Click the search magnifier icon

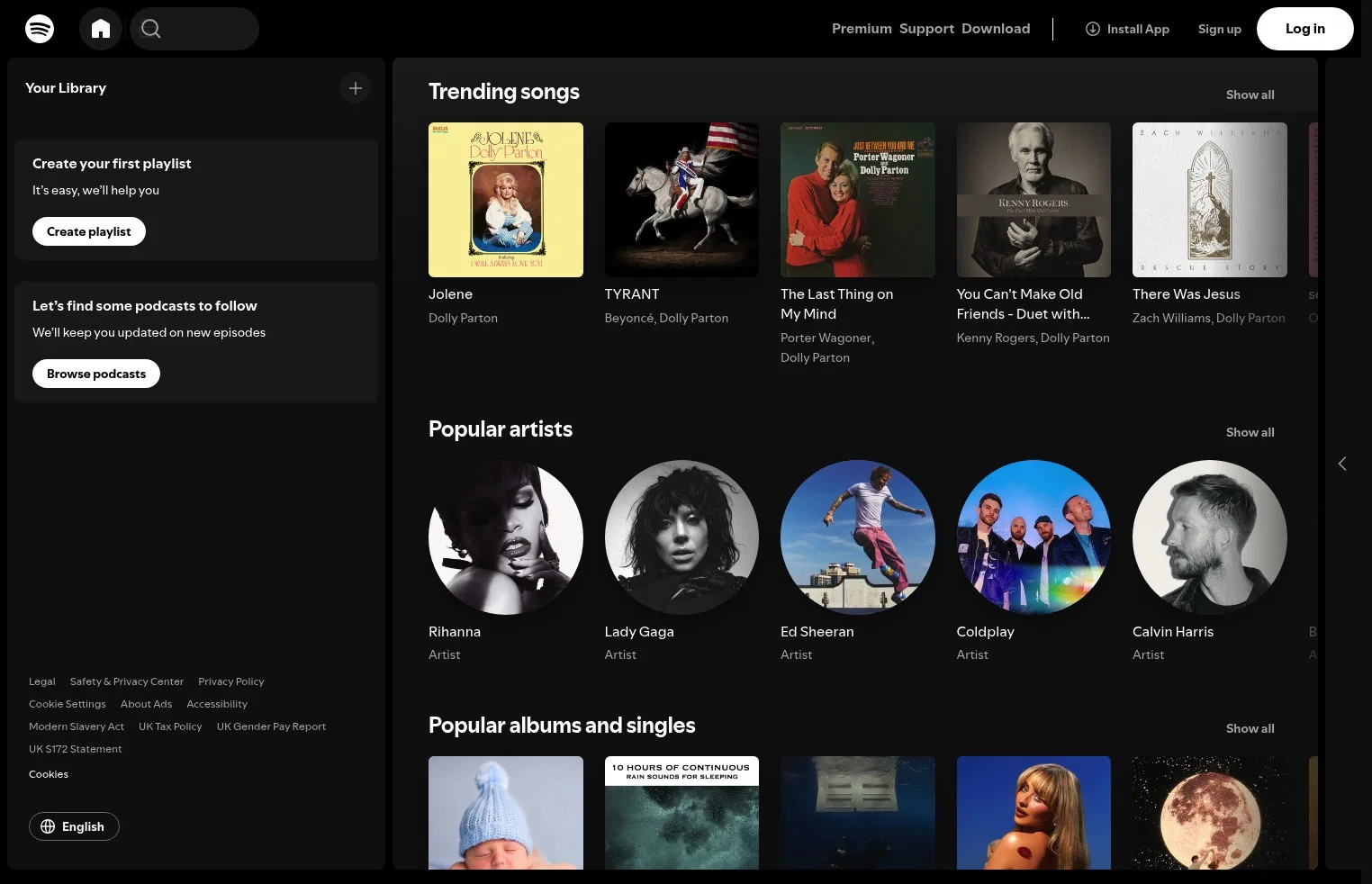point(151,29)
